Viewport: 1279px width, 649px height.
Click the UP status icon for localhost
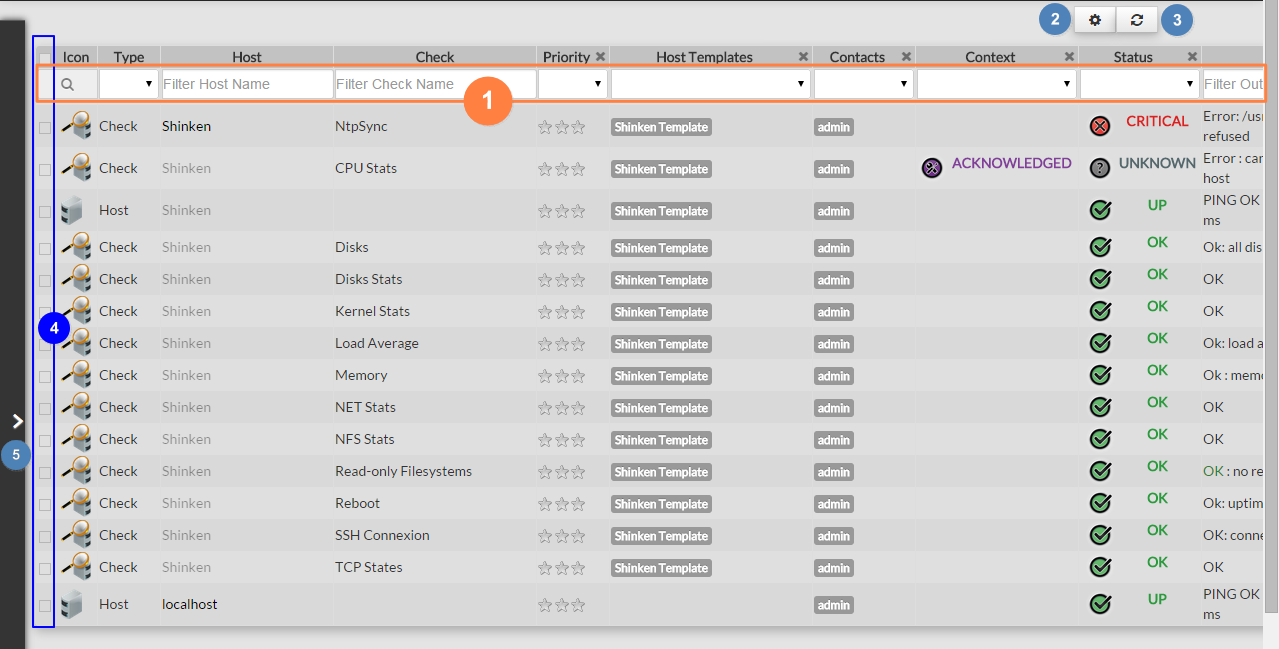coord(1100,604)
